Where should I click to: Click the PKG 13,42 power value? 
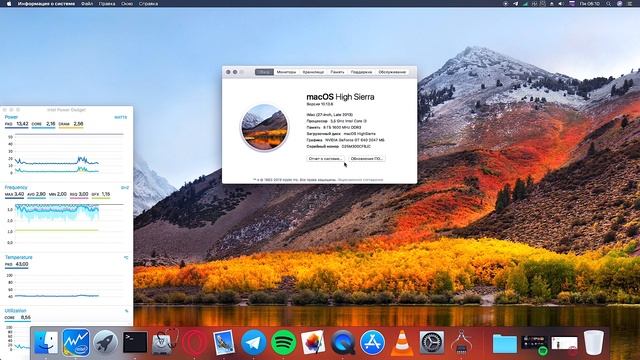pos(17,124)
